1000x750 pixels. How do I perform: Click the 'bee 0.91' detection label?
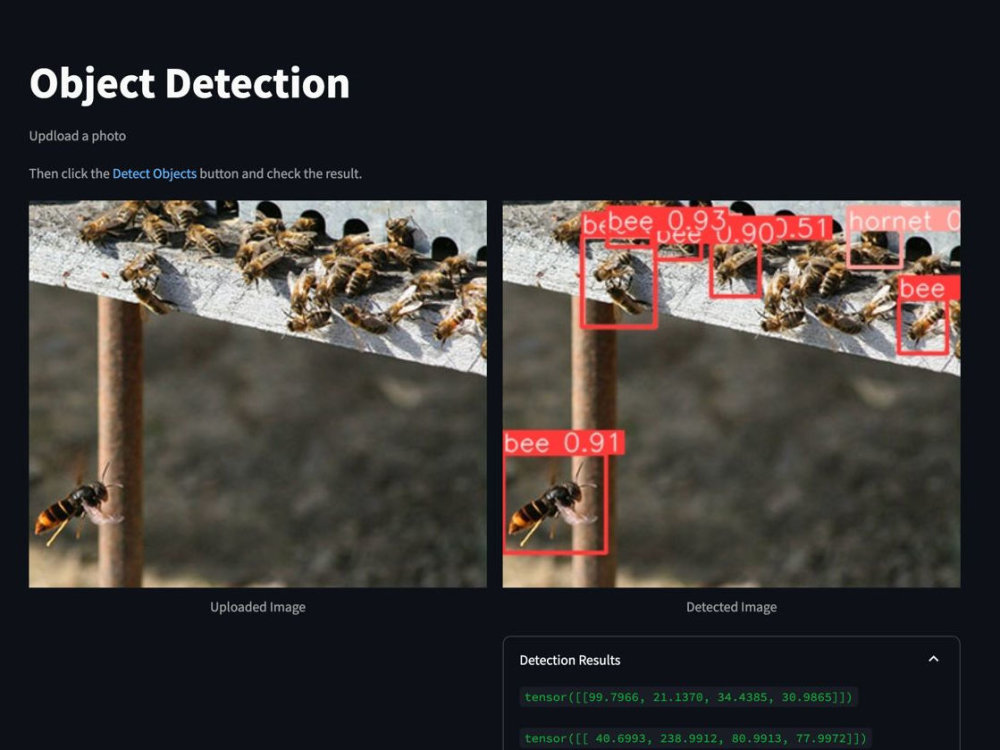point(564,443)
